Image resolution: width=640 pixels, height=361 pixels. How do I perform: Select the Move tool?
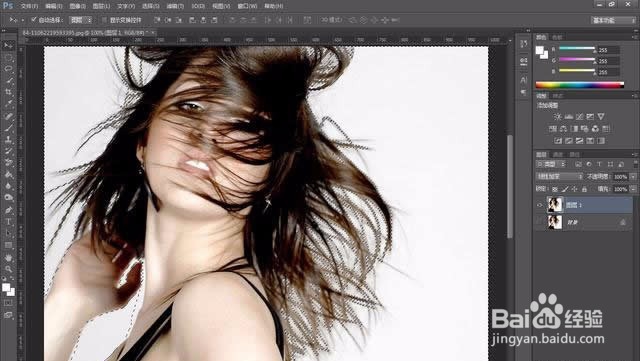coord(8,45)
